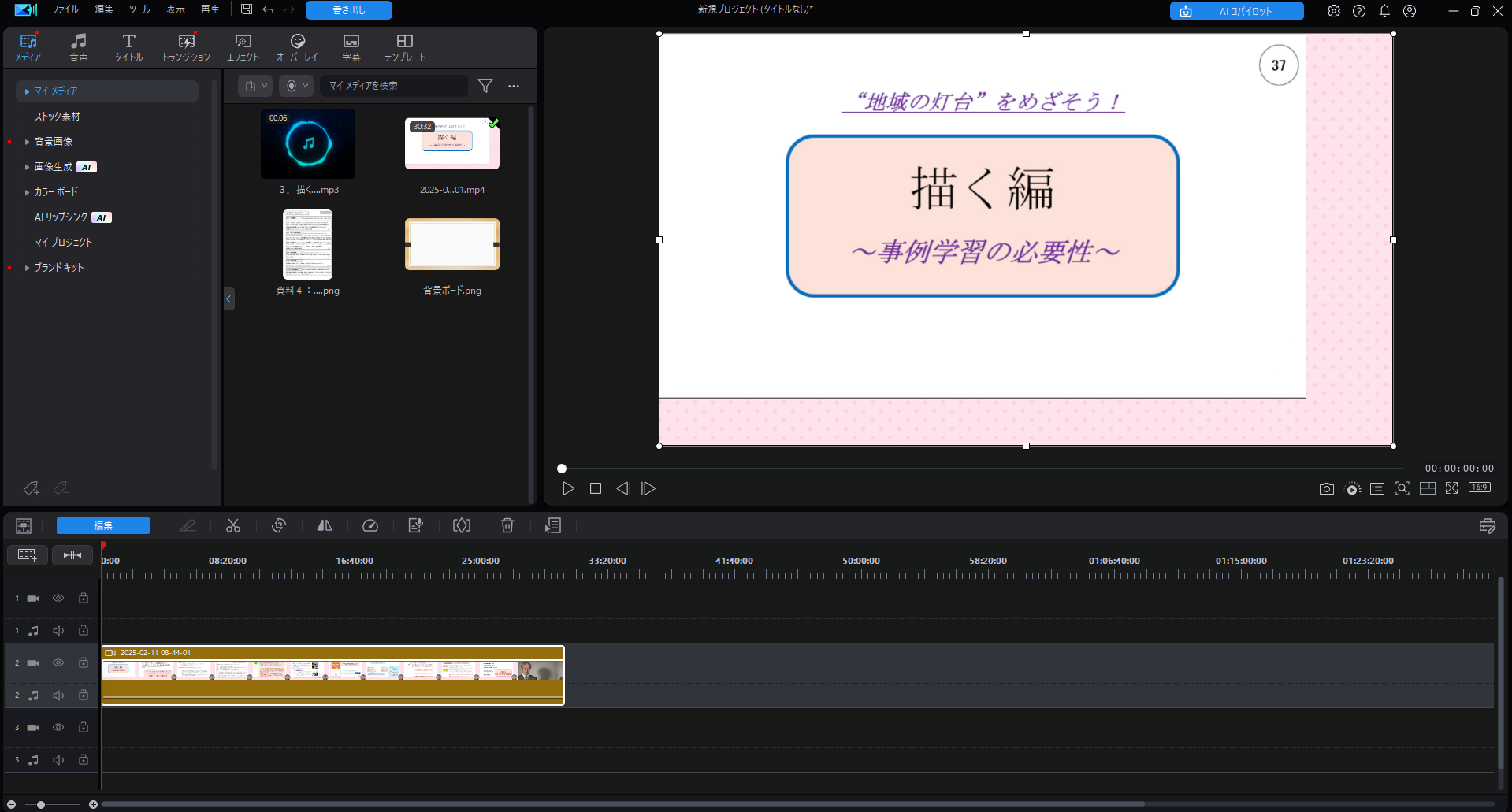Lock video track 1
This screenshot has width=1512, height=812.
(x=83, y=599)
